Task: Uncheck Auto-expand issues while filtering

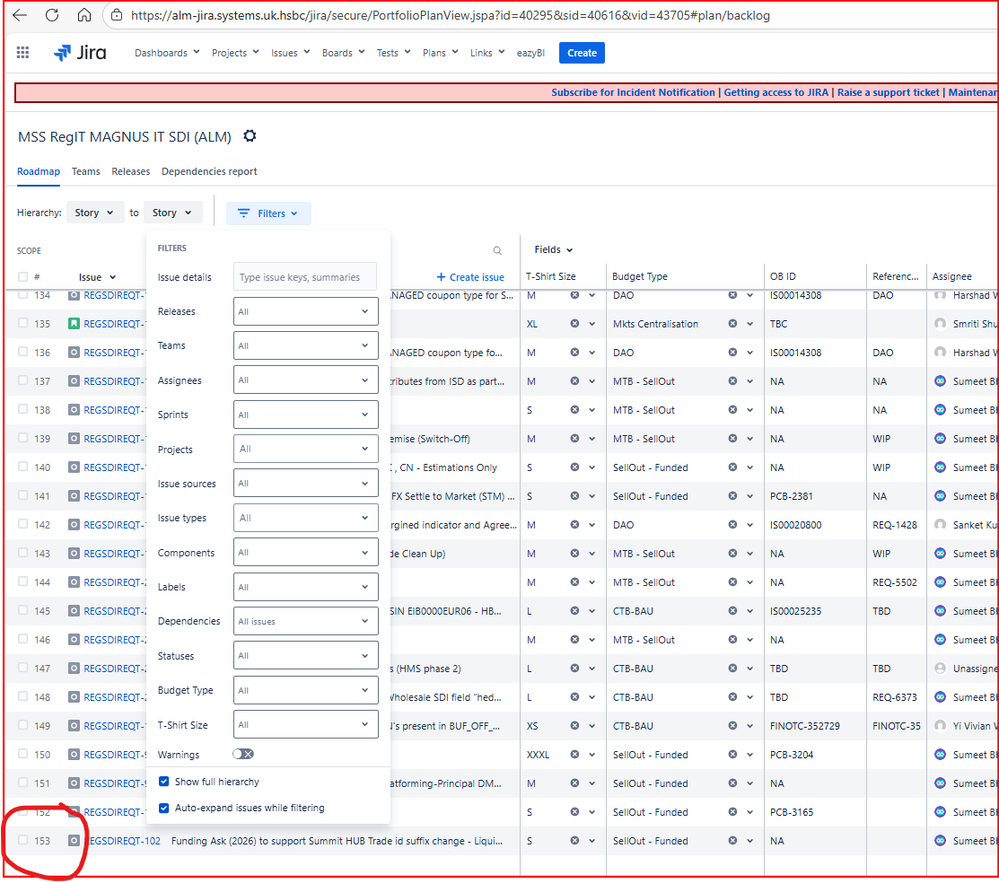Action: pyautogui.click(x=164, y=807)
